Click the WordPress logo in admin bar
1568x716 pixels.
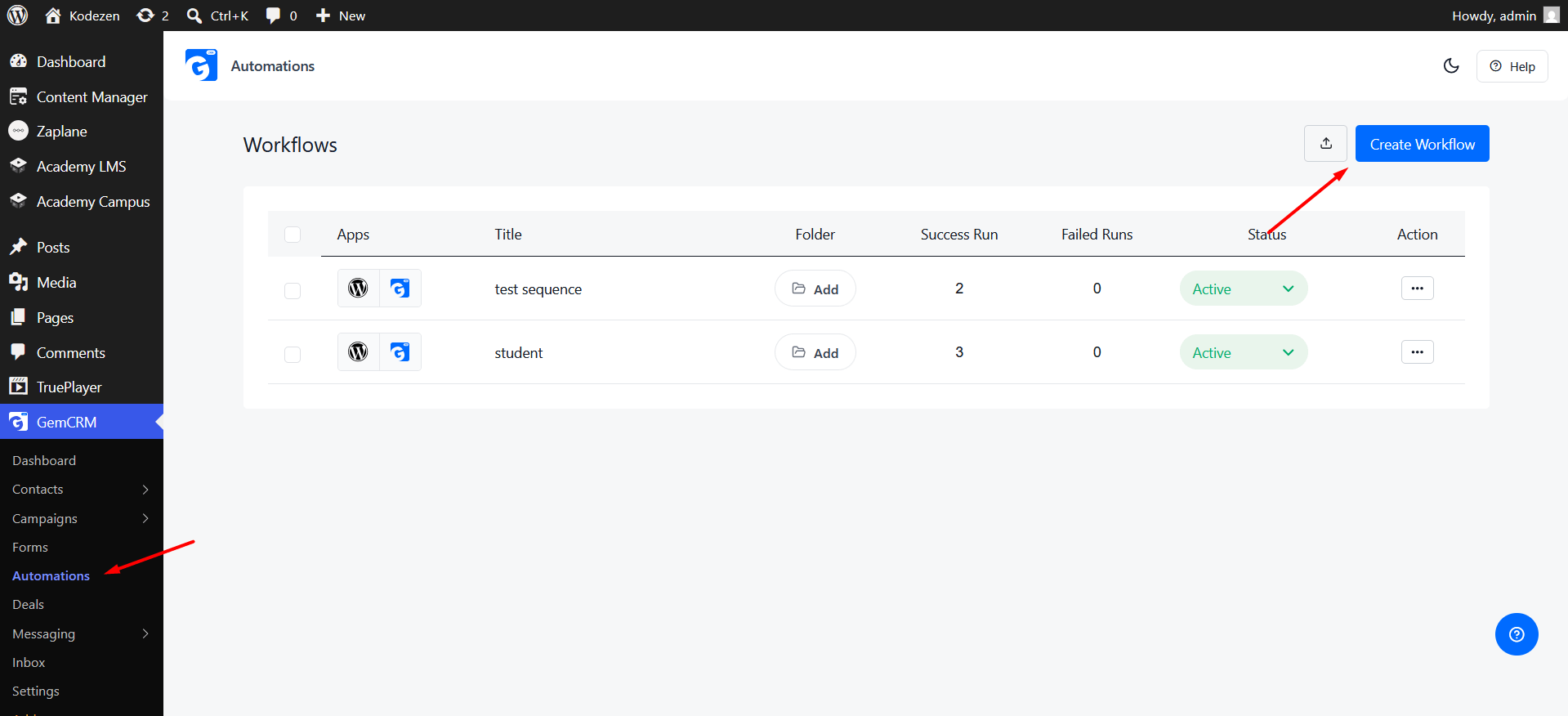17,16
